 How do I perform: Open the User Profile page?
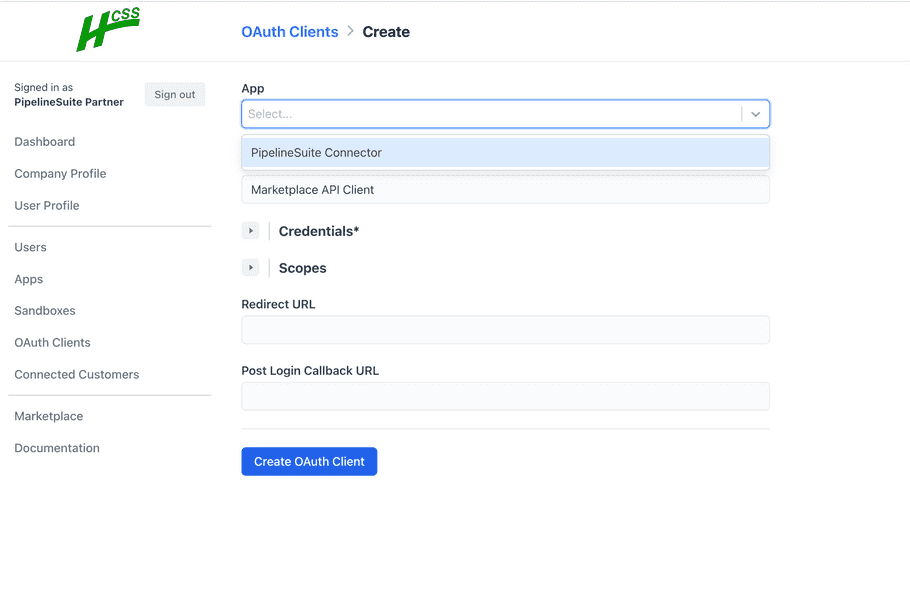coord(46,205)
